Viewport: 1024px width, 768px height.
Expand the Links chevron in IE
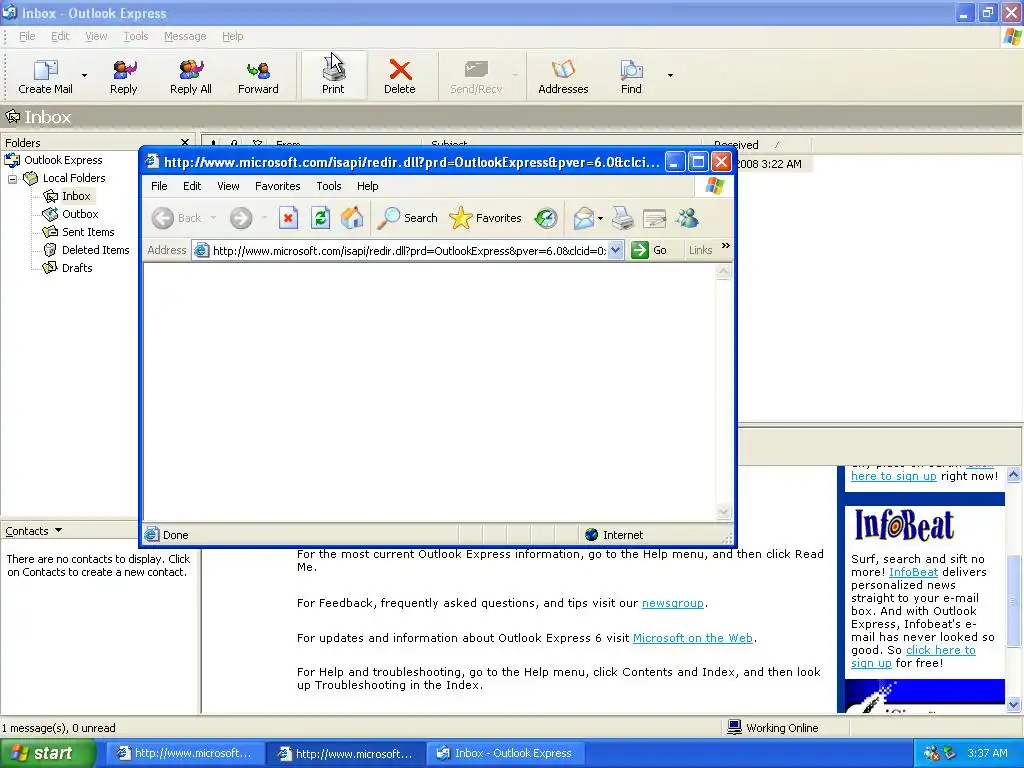pos(726,246)
